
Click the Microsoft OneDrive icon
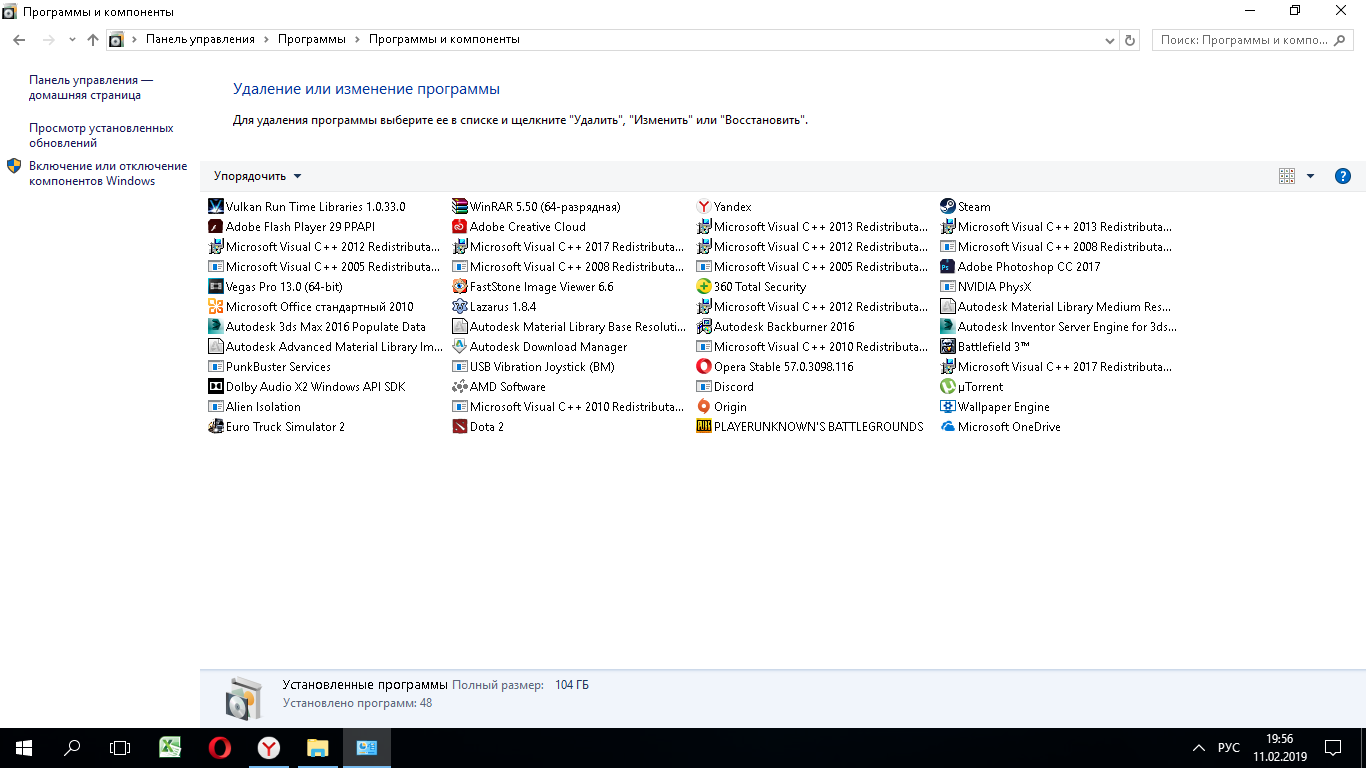pos(948,427)
